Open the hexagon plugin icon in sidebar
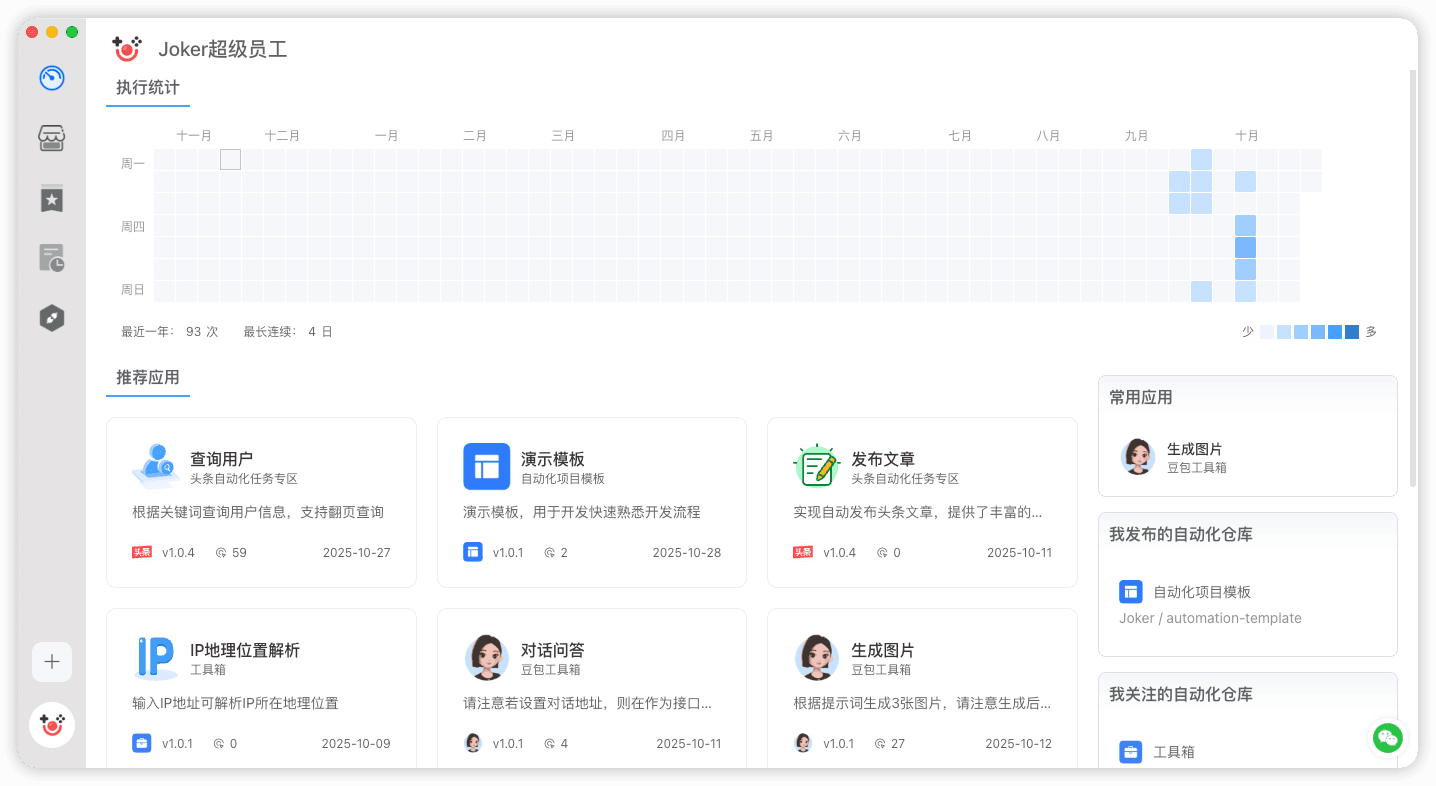Screen dimensions: 1436x786 (52, 318)
